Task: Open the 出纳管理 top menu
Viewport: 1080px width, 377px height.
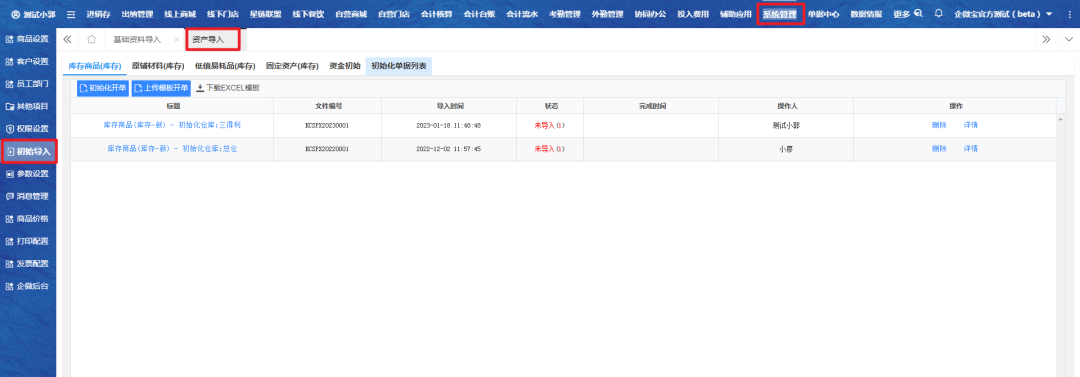Action: point(137,14)
